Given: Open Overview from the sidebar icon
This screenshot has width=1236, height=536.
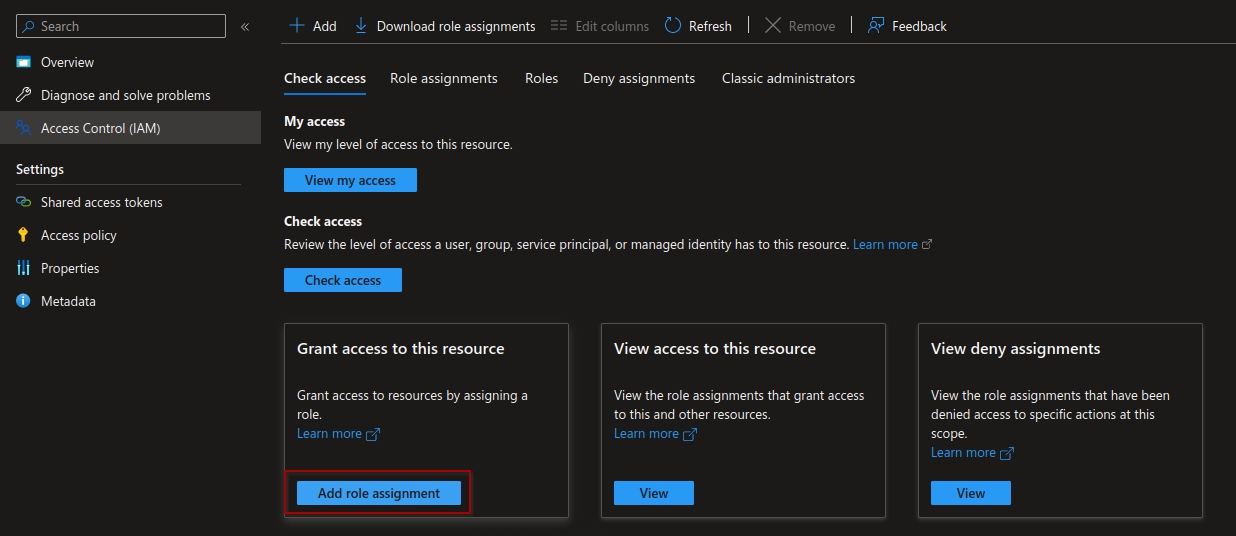Looking at the screenshot, I should coord(24,62).
